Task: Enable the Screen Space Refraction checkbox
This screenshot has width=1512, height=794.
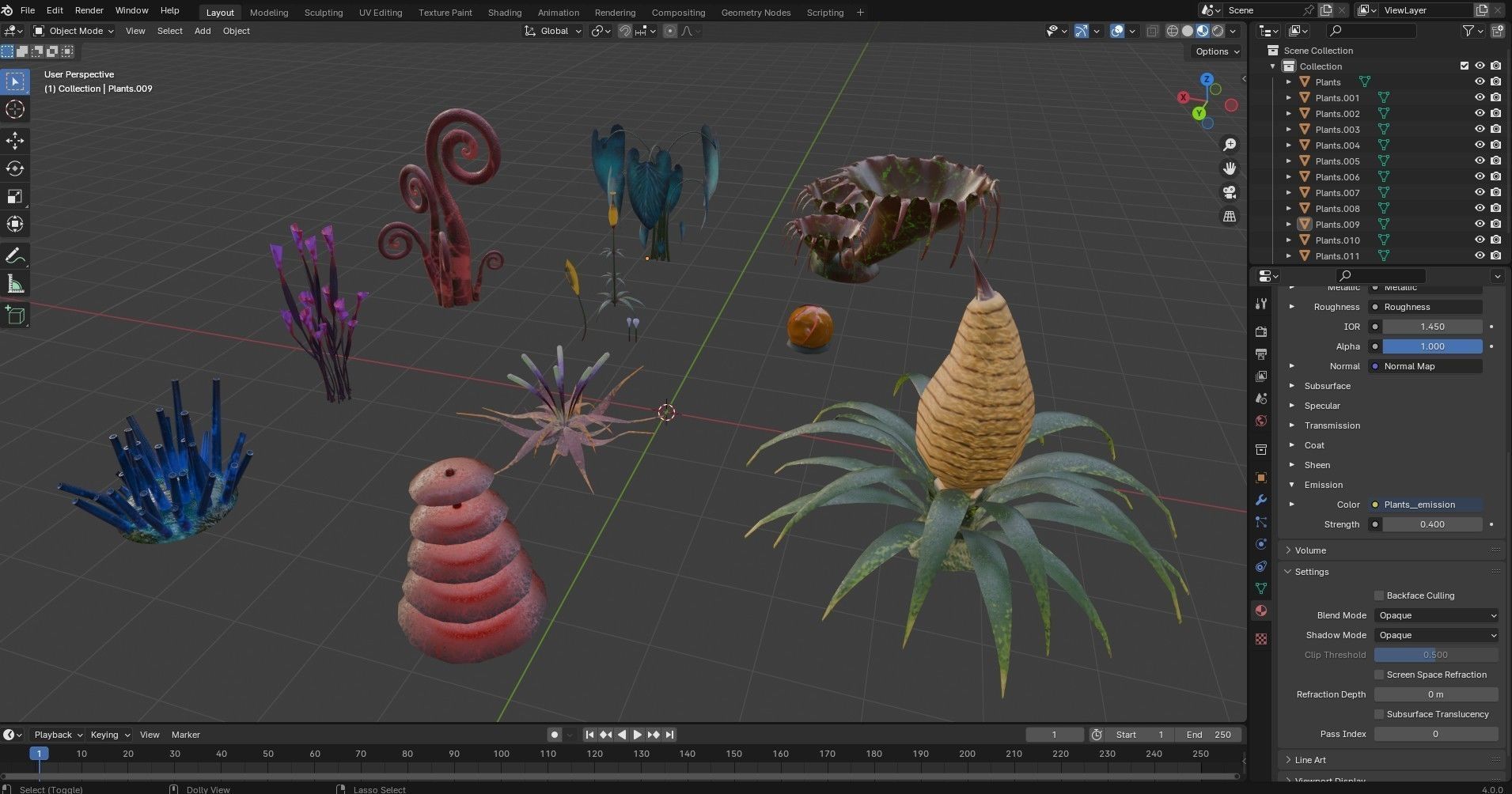Action: 1379,675
